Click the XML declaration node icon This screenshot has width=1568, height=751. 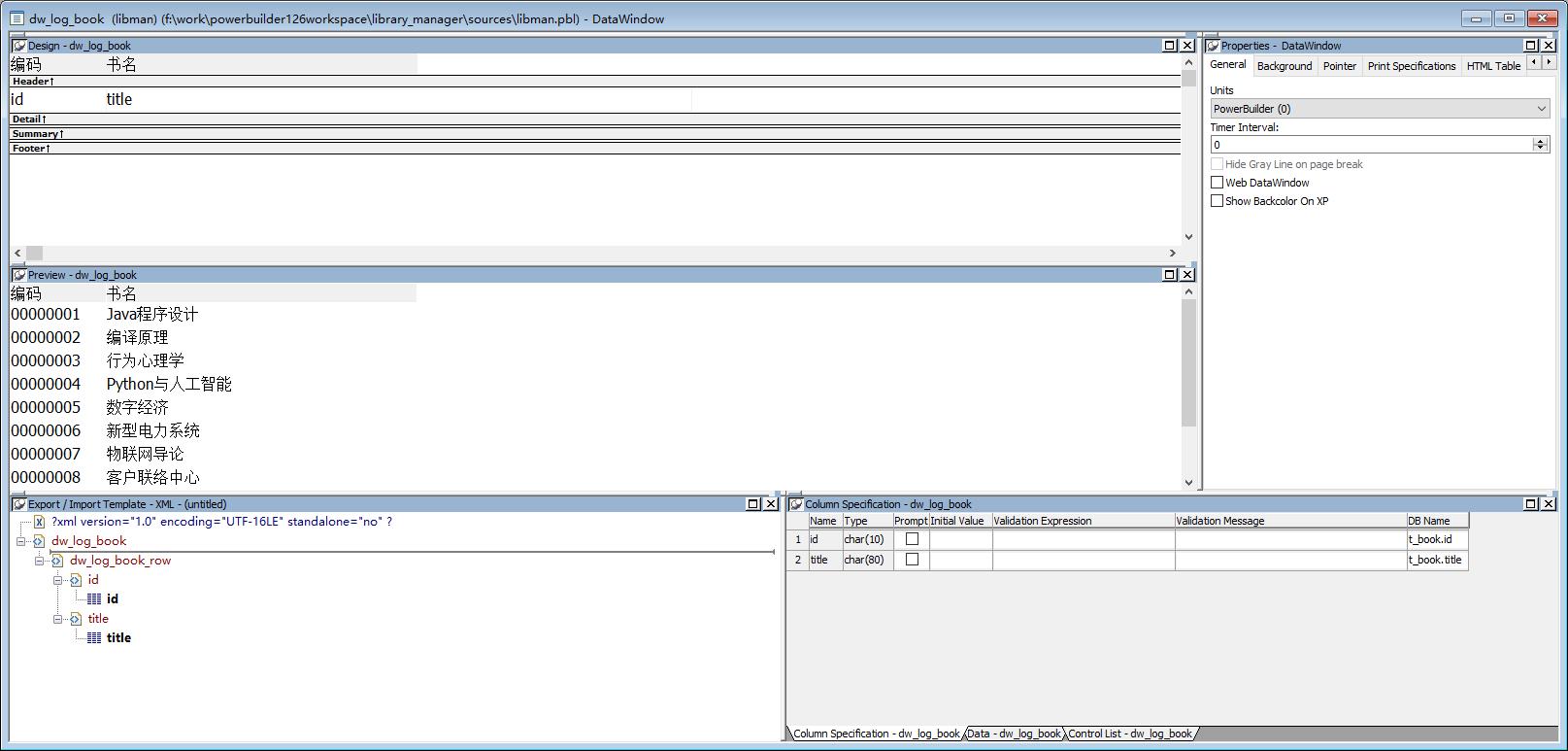click(39, 522)
